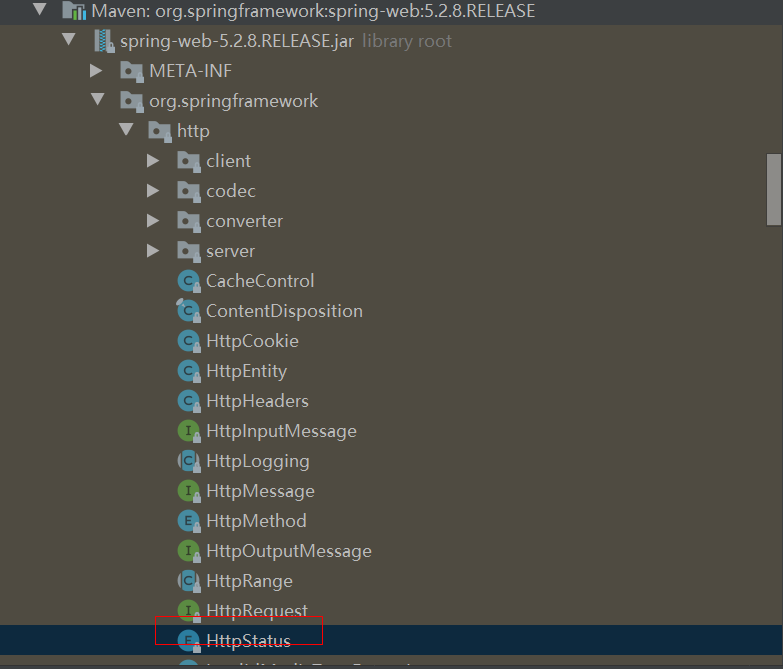
Task: Click the http package folder icon
Action: click(160, 131)
